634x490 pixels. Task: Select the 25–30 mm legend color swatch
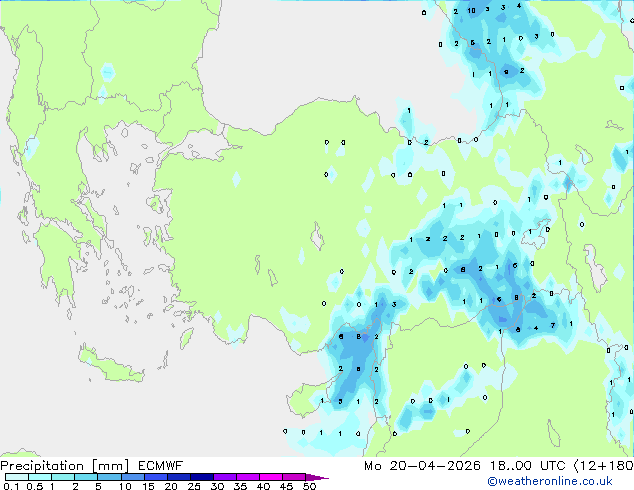click(201, 477)
